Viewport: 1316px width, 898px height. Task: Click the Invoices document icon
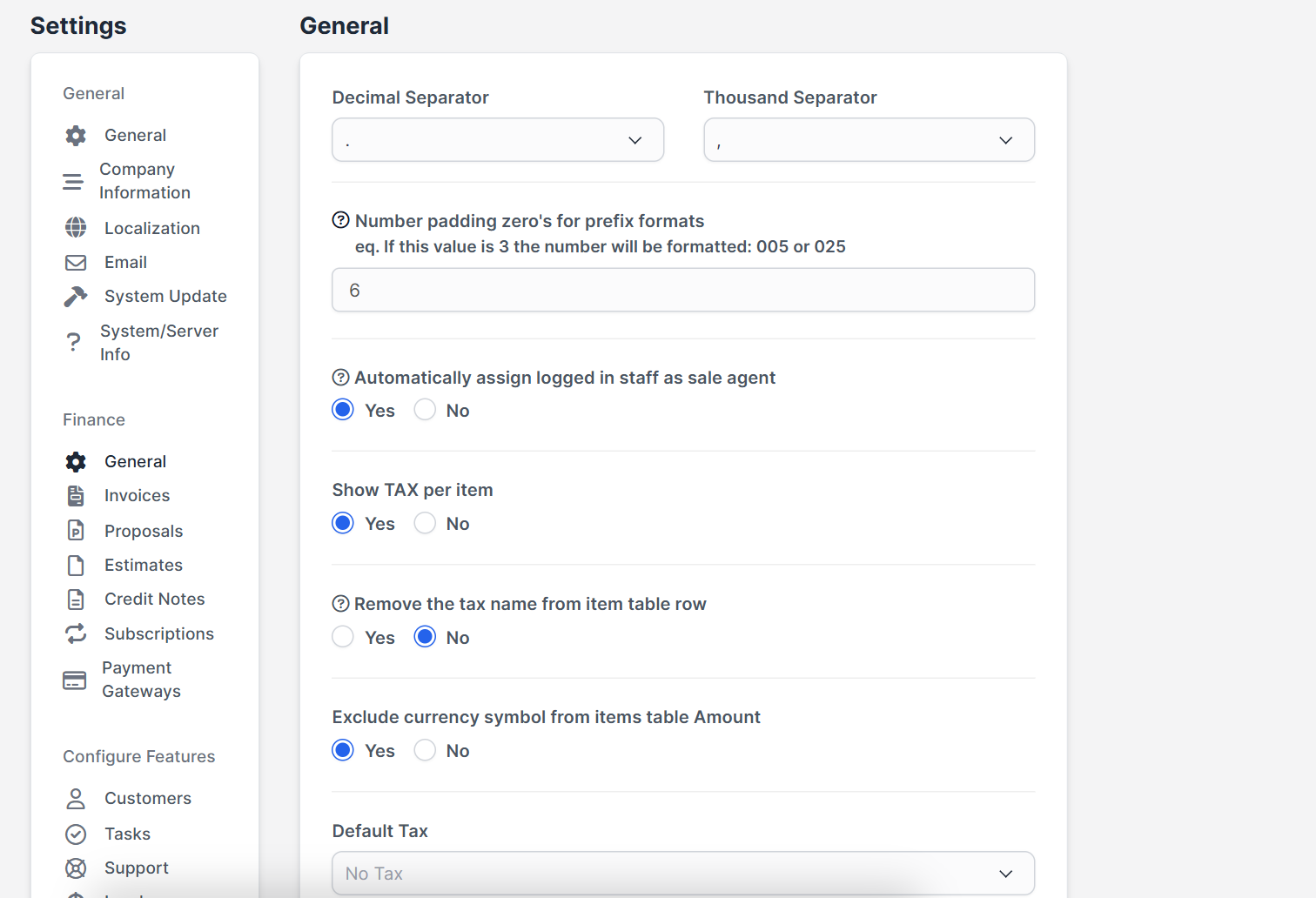point(76,495)
